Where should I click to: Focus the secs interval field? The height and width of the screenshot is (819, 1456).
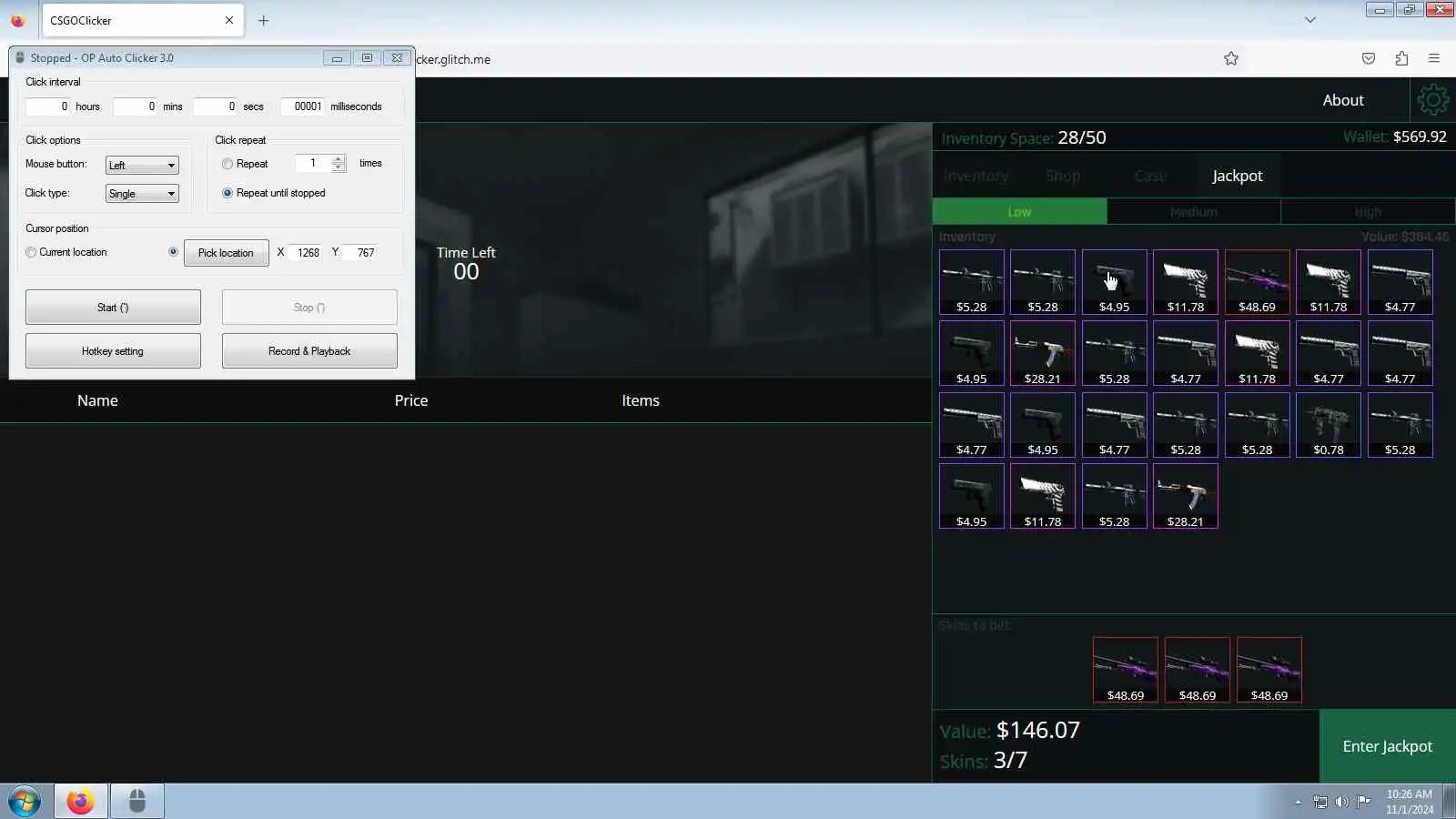click(x=215, y=106)
